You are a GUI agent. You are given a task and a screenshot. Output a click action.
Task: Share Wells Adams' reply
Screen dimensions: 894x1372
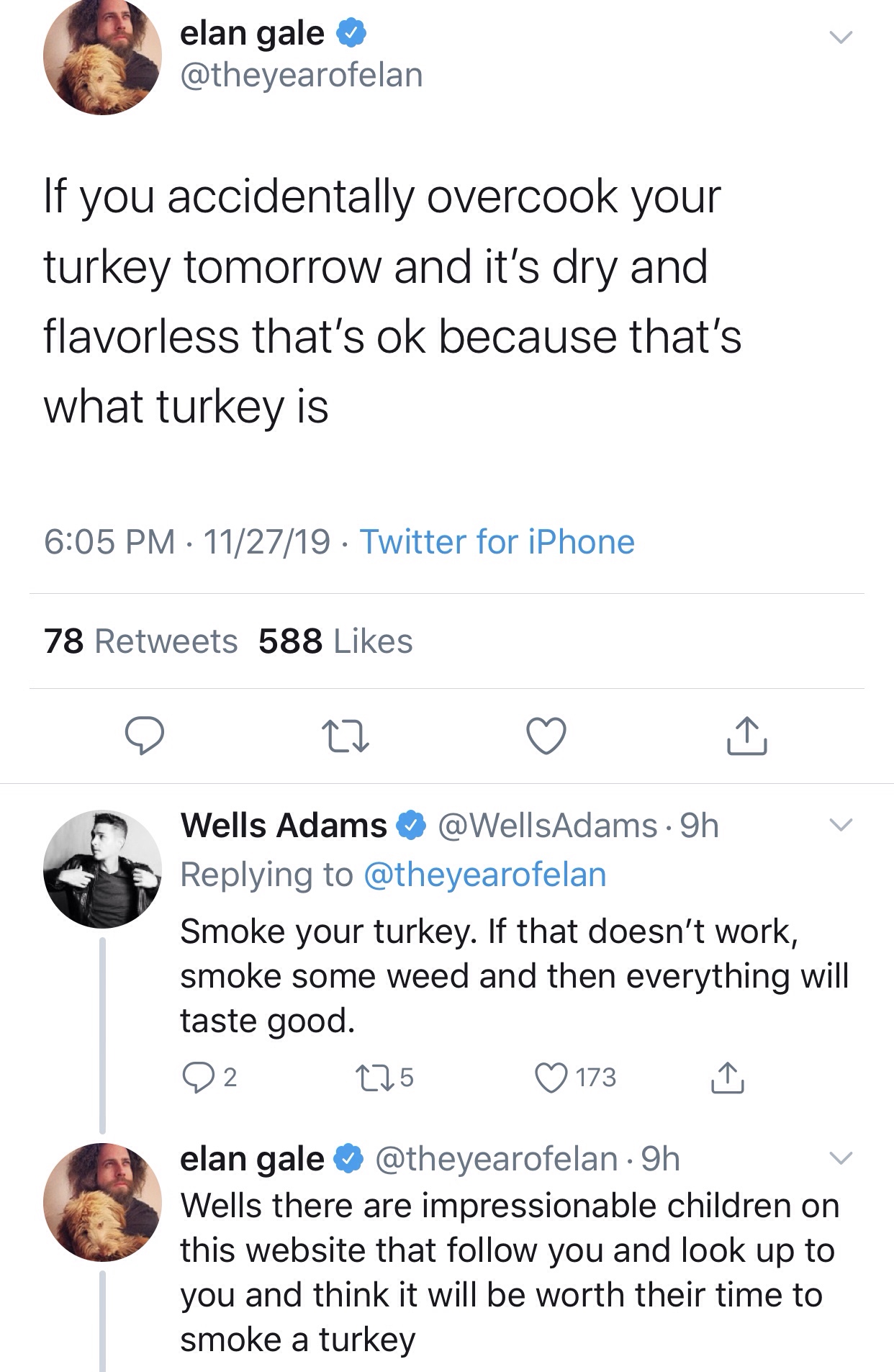click(x=728, y=1078)
